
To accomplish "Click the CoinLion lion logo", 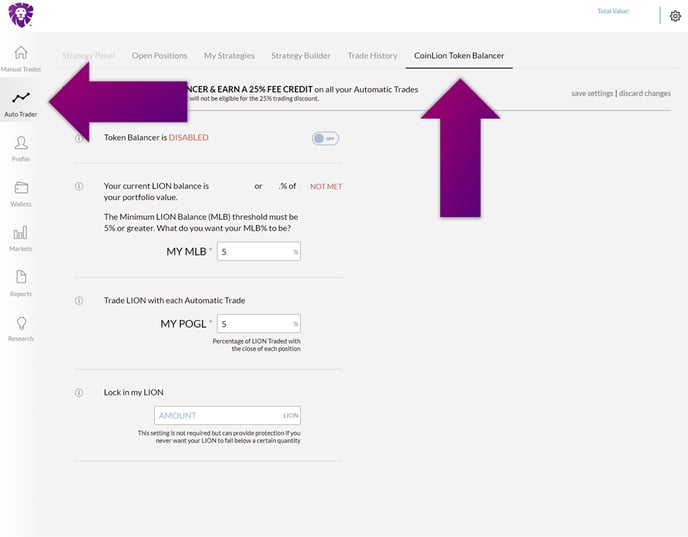I will point(21,14).
